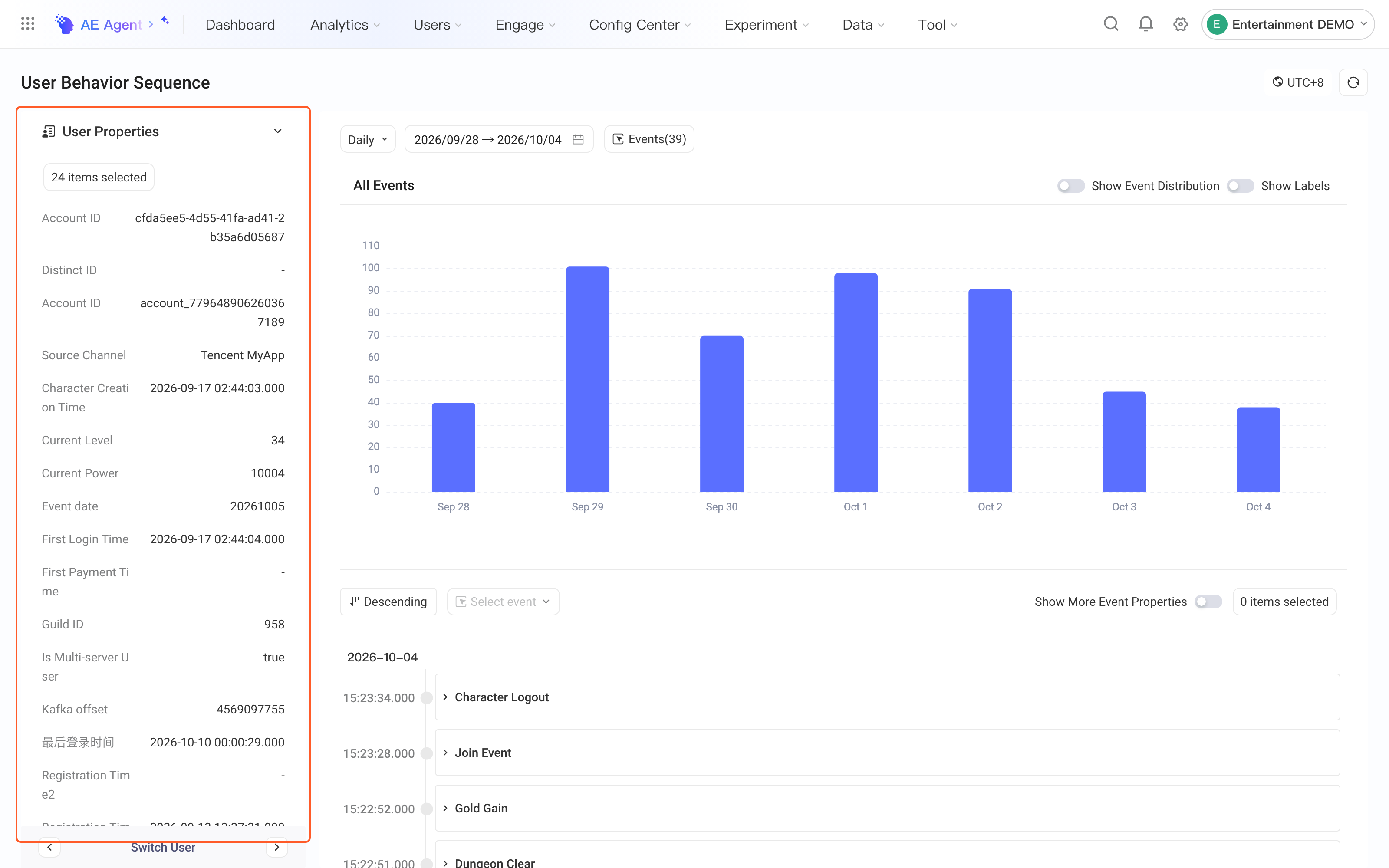Click the Sep 29 bar in chart
1389x868 pixels.
587,379
